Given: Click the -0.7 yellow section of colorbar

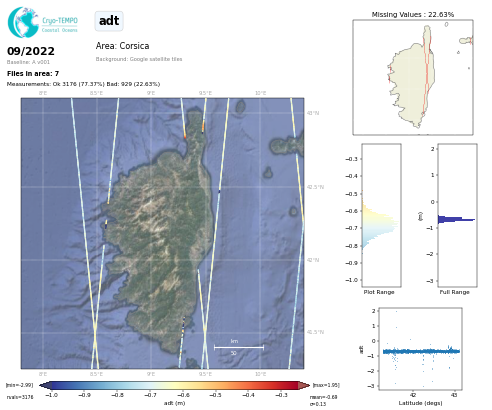Looking at the screenshot, I should click(150, 385).
